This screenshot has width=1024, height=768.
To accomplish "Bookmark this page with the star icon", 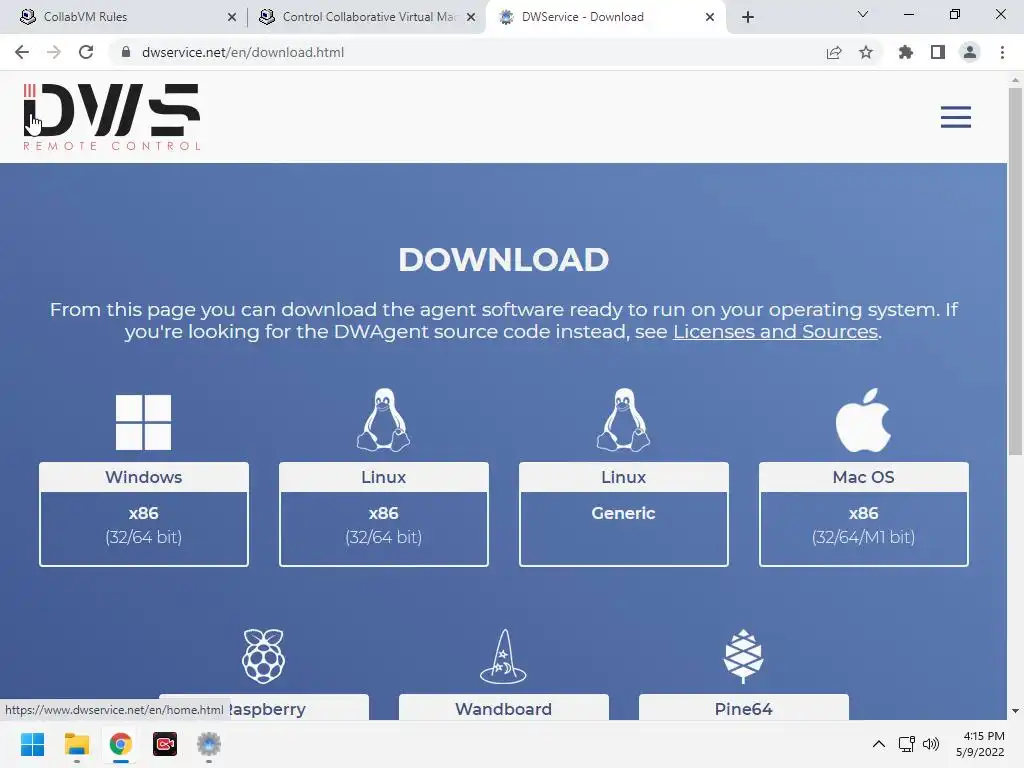I will click(866, 52).
